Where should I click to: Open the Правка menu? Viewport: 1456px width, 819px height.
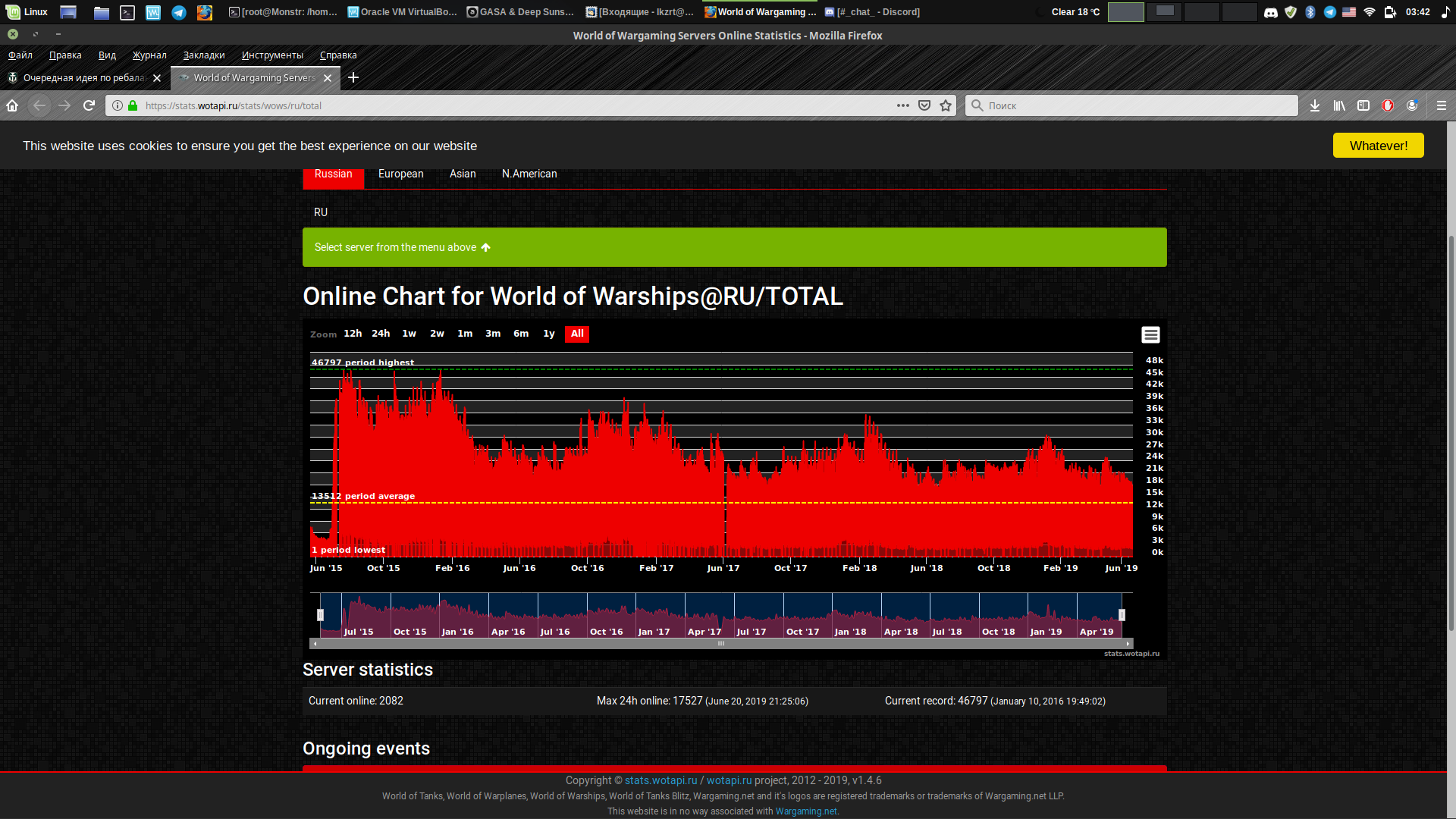tap(65, 55)
